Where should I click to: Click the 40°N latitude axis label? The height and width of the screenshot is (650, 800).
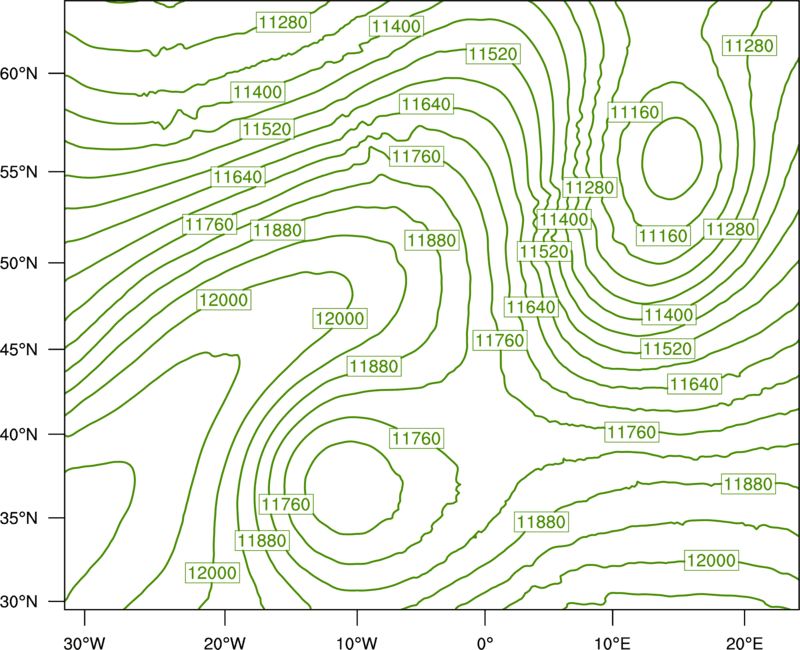19,435
